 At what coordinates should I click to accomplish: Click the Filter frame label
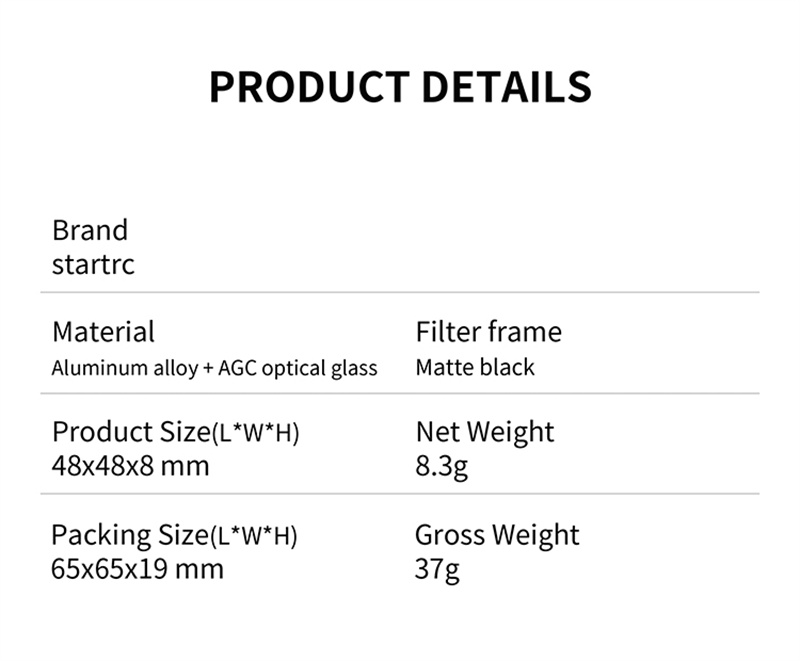pos(488,332)
